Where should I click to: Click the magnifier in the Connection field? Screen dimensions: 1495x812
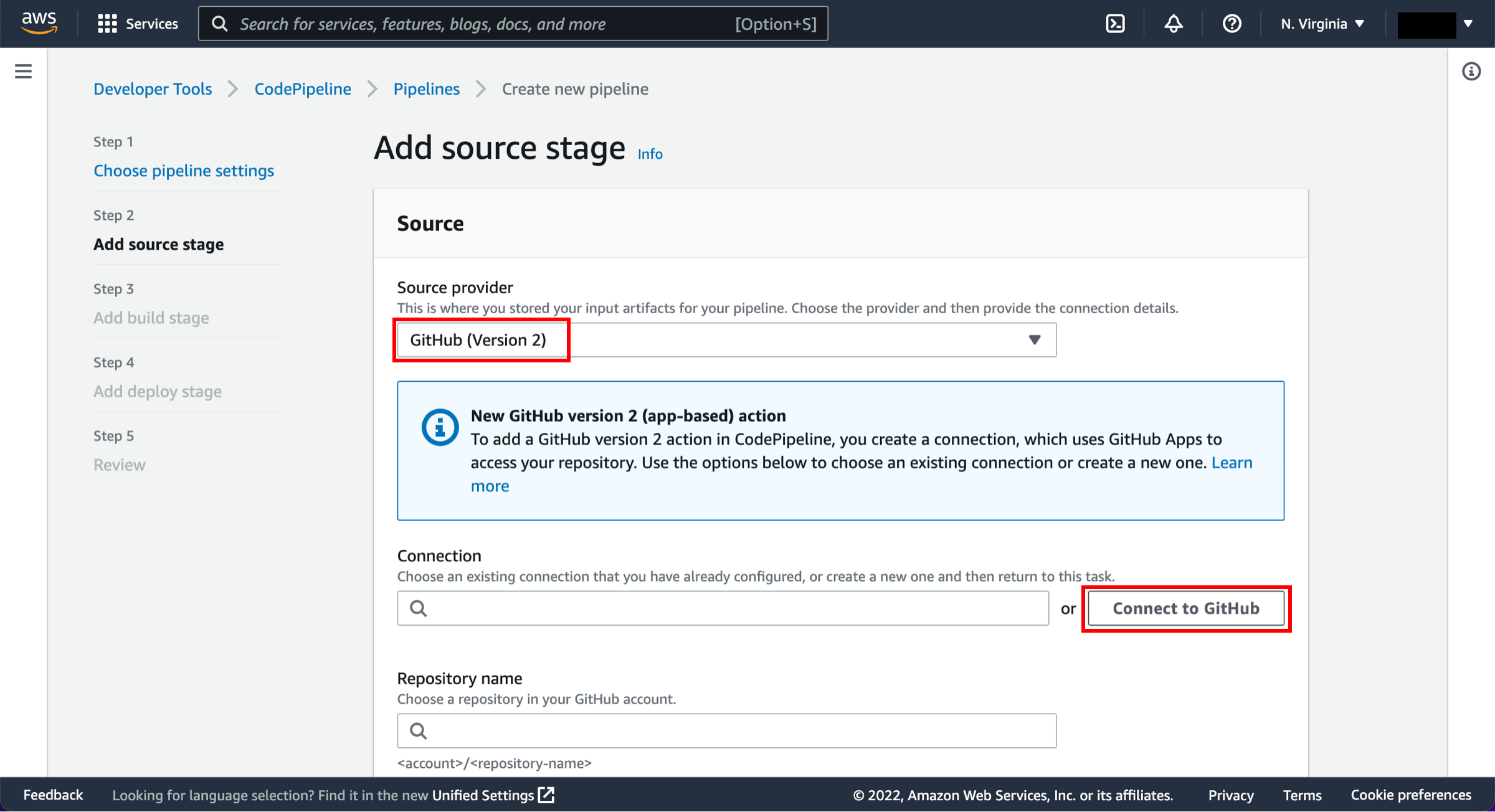(x=419, y=608)
